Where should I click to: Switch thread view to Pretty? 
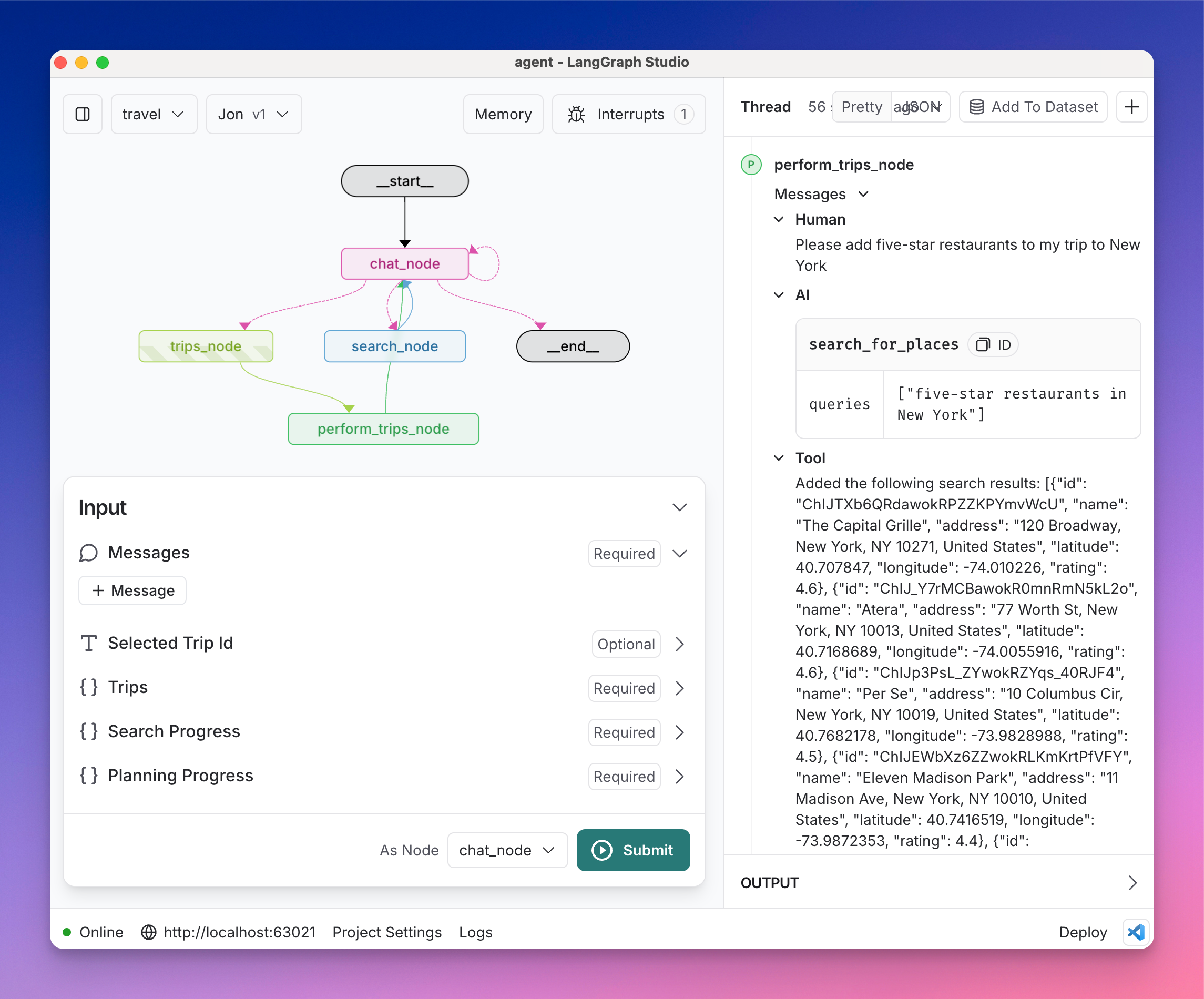pos(861,107)
